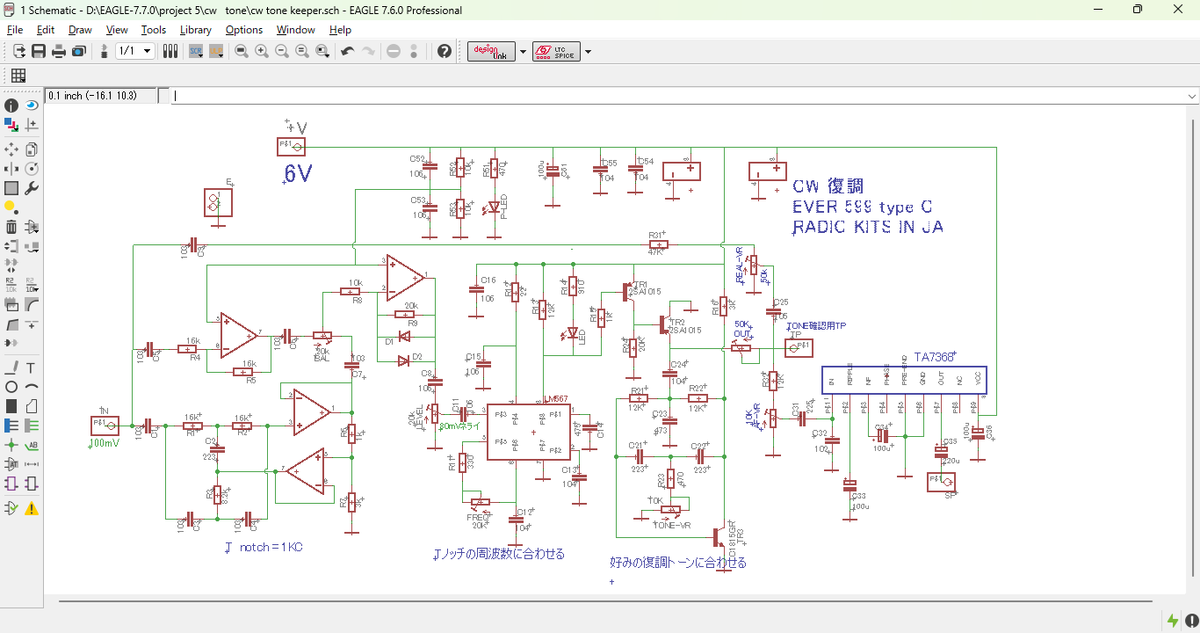1200x633 pixels.
Task: Expand the LTC Spice dropdown arrow
Action: [587, 51]
